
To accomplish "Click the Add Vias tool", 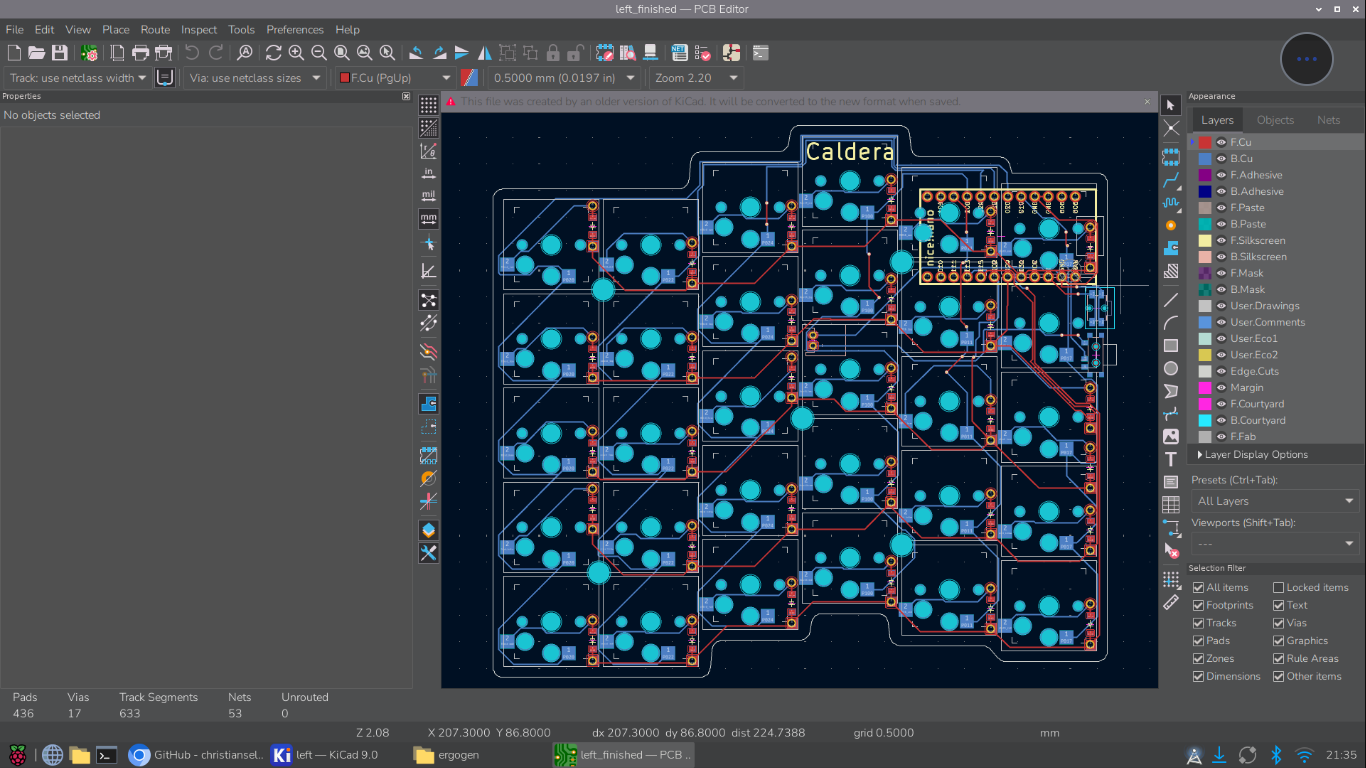I will point(1171,225).
